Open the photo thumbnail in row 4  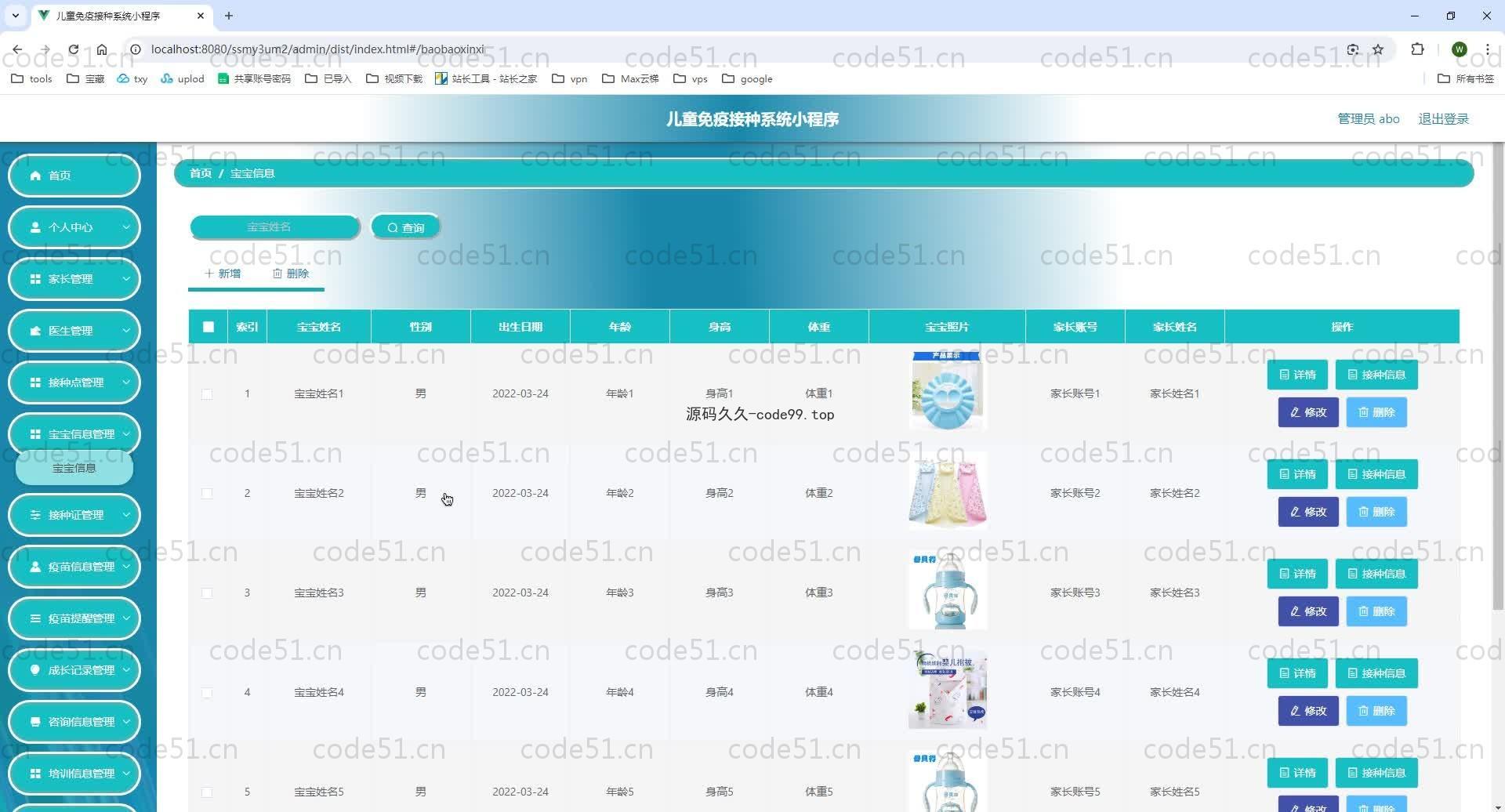pos(947,689)
